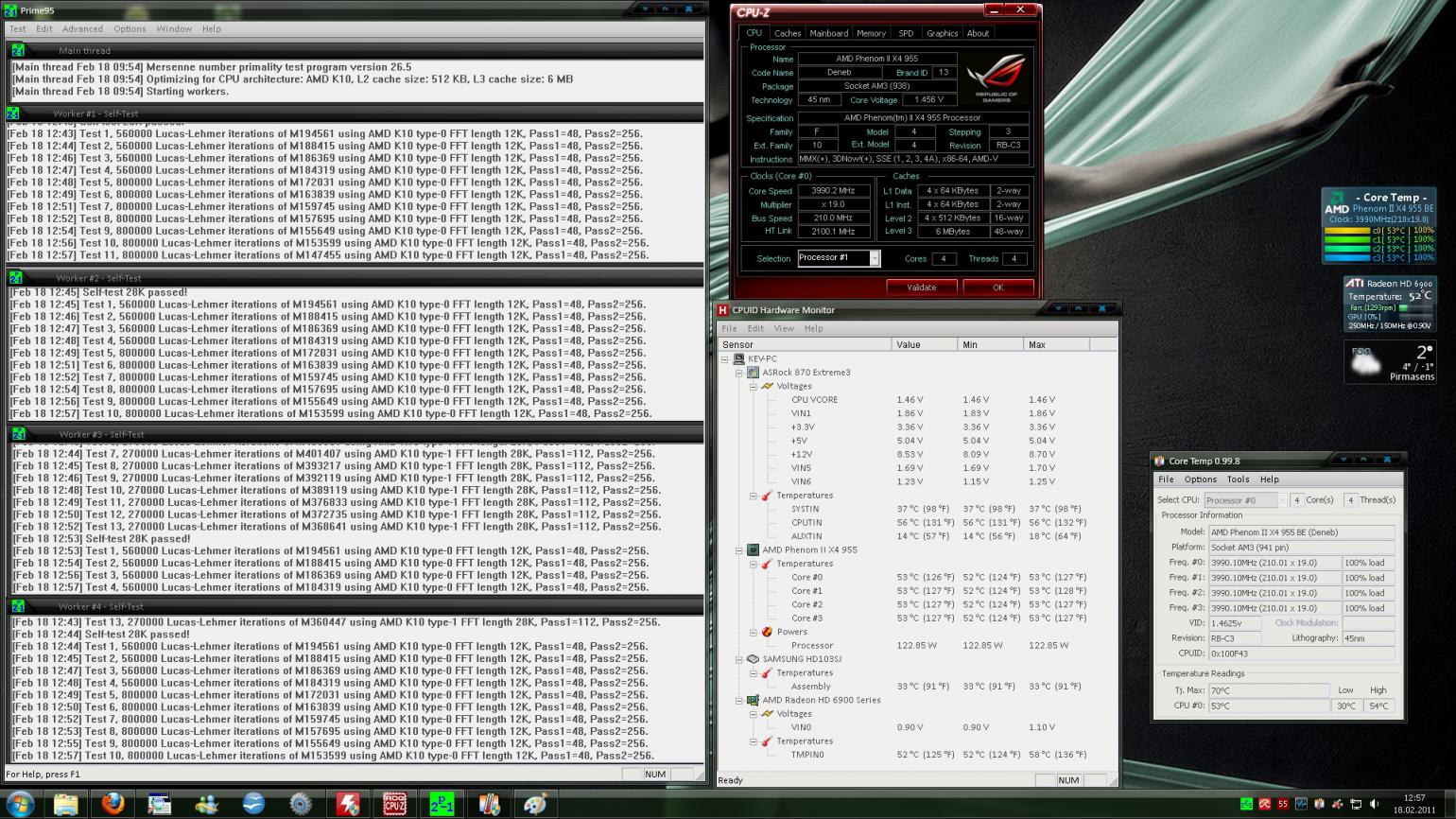Click the AMD Phenom II X4 955 chip icon
This screenshot has height=819, width=1456.
[753, 550]
